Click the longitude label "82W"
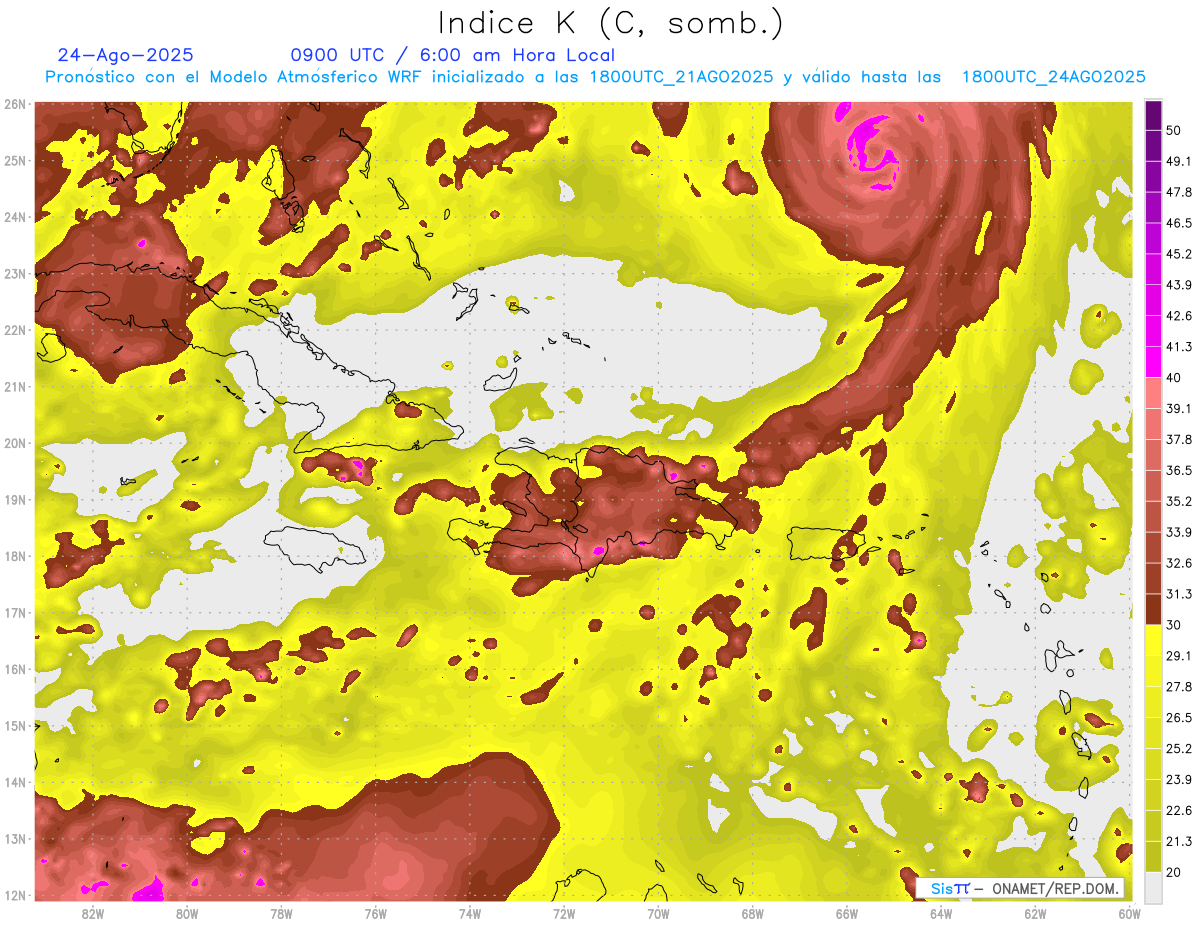 tap(93, 913)
